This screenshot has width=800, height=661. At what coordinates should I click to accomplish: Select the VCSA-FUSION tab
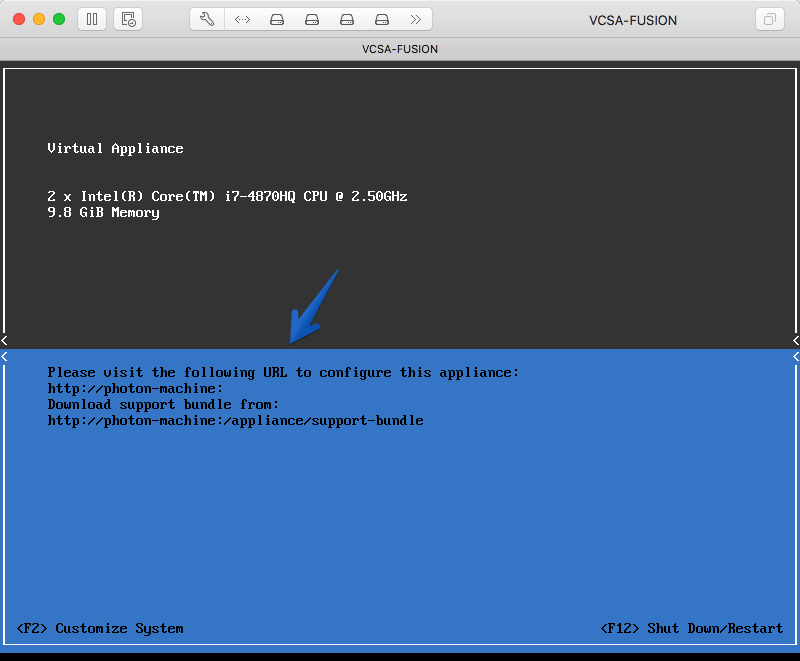pyautogui.click(x=400, y=49)
